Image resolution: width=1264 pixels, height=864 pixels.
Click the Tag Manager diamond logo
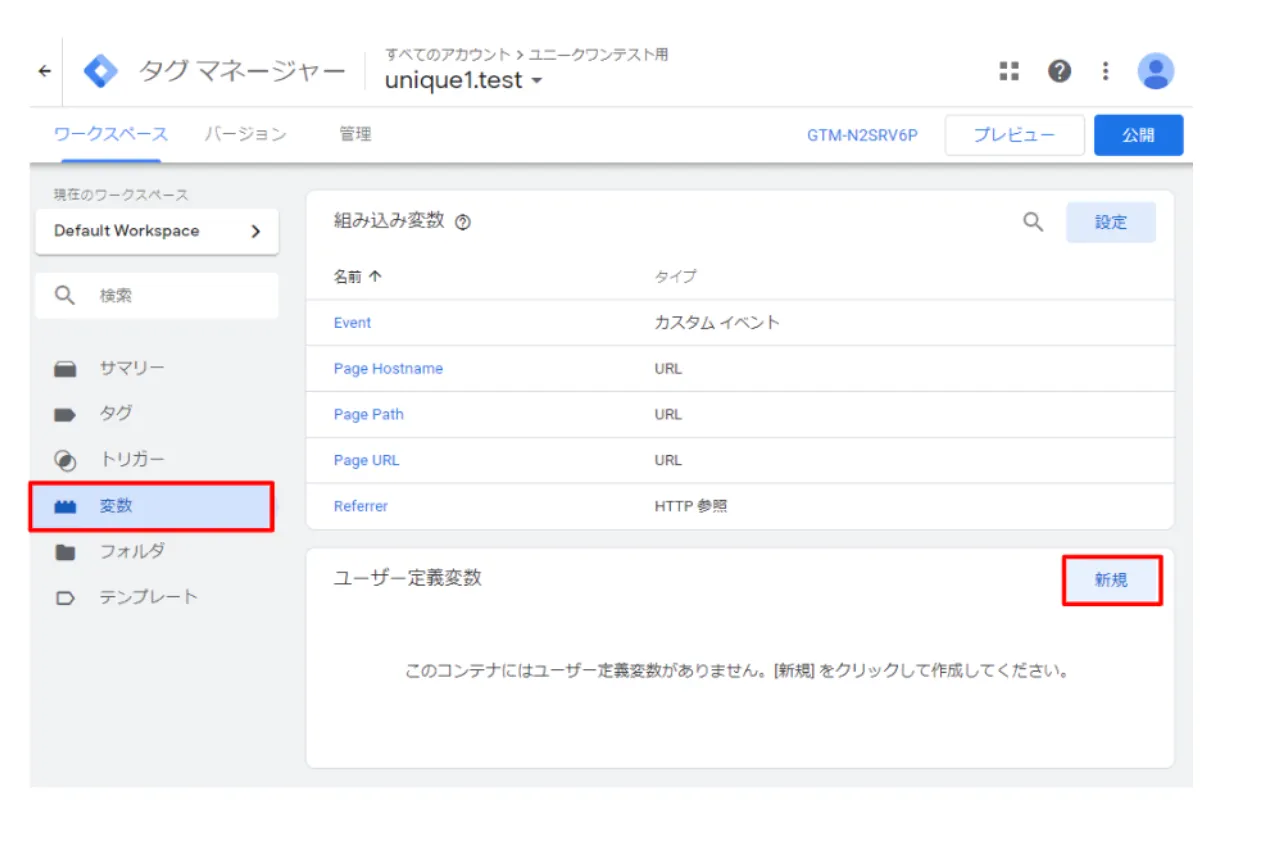(x=100, y=71)
